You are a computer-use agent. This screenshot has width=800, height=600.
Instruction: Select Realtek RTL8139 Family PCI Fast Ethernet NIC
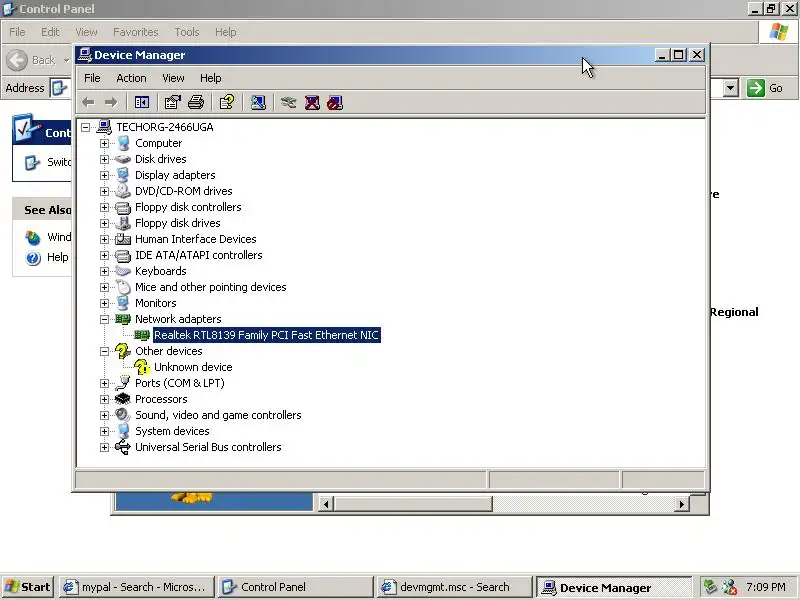click(x=266, y=335)
